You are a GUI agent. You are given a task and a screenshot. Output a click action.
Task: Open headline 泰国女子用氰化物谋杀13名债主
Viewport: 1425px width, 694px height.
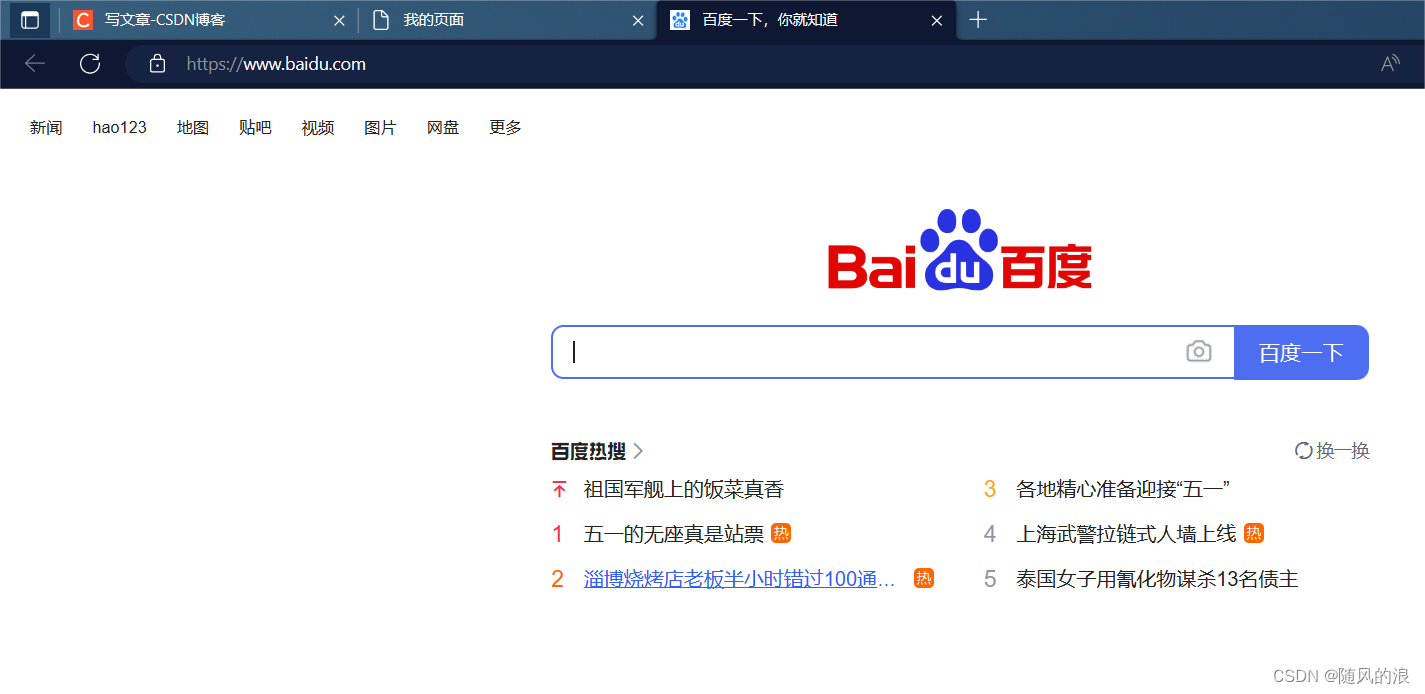(1157, 578)
